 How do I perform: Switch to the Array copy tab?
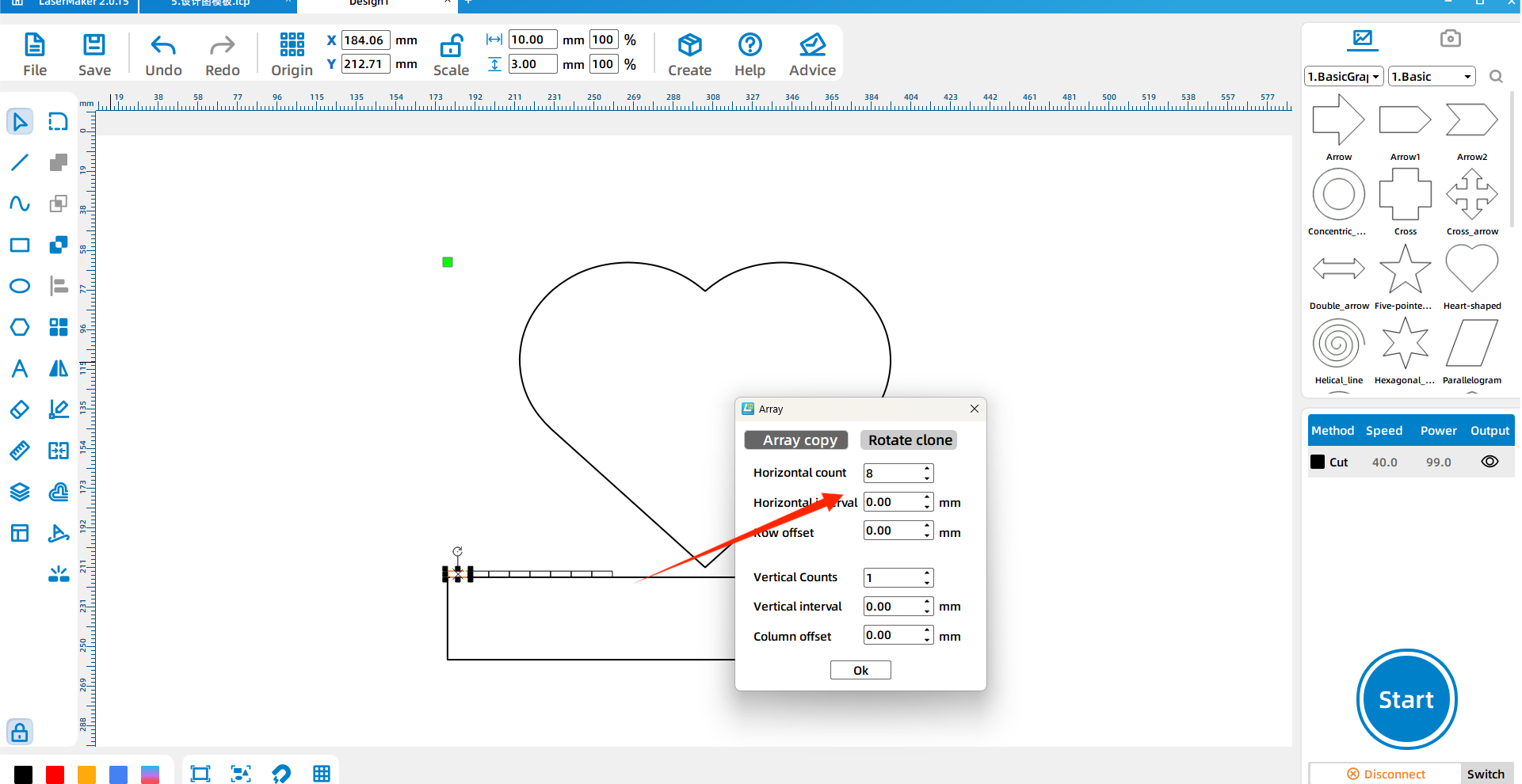[x=796, y=440]
